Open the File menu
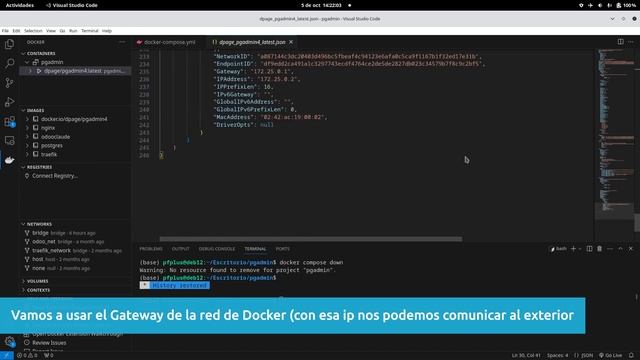640x360 pixels. (x=5, y=31)
